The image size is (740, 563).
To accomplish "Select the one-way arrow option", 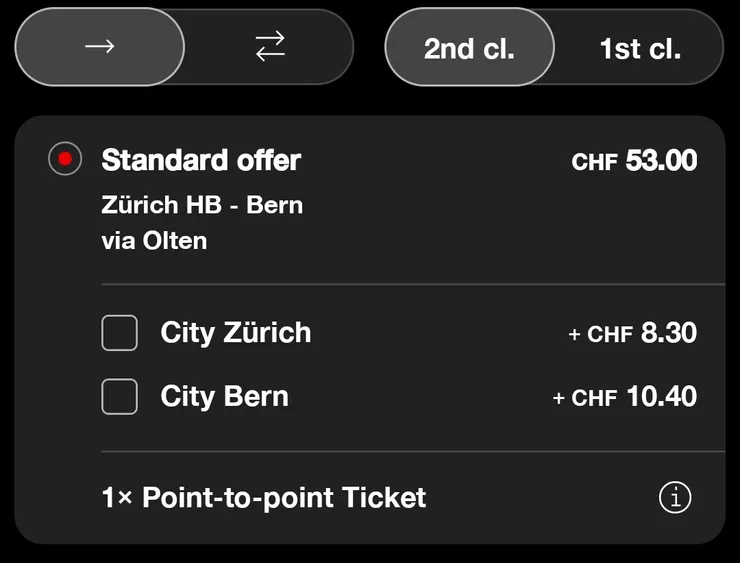I will [99, 47].
